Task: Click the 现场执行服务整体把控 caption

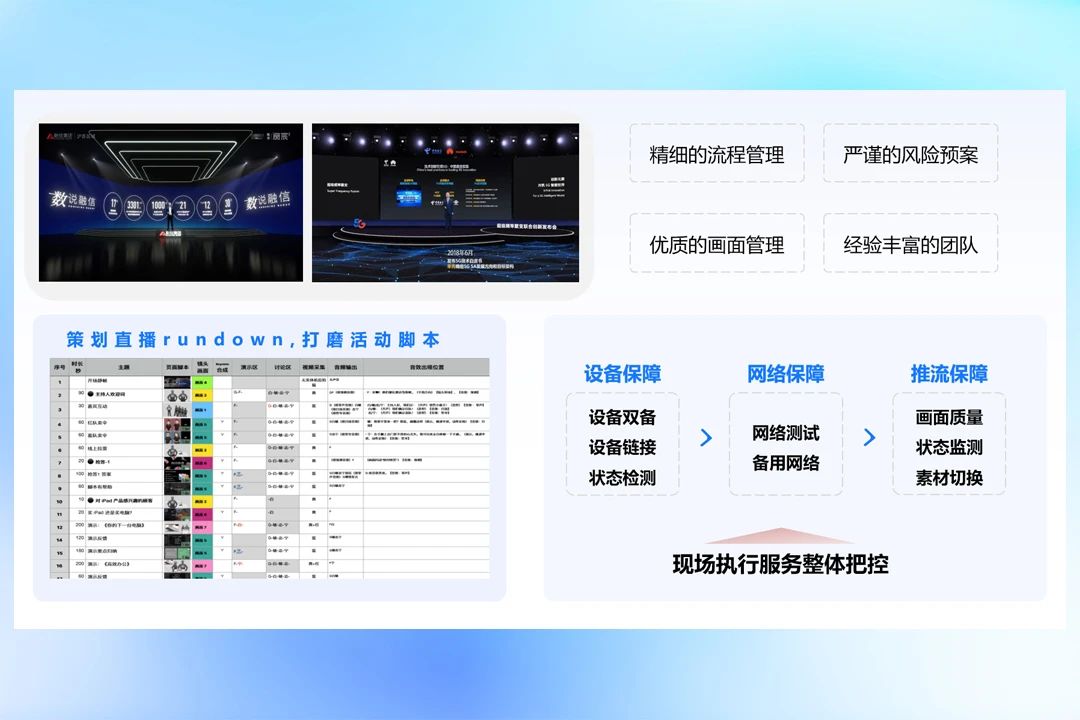Action: pos(780,564)
